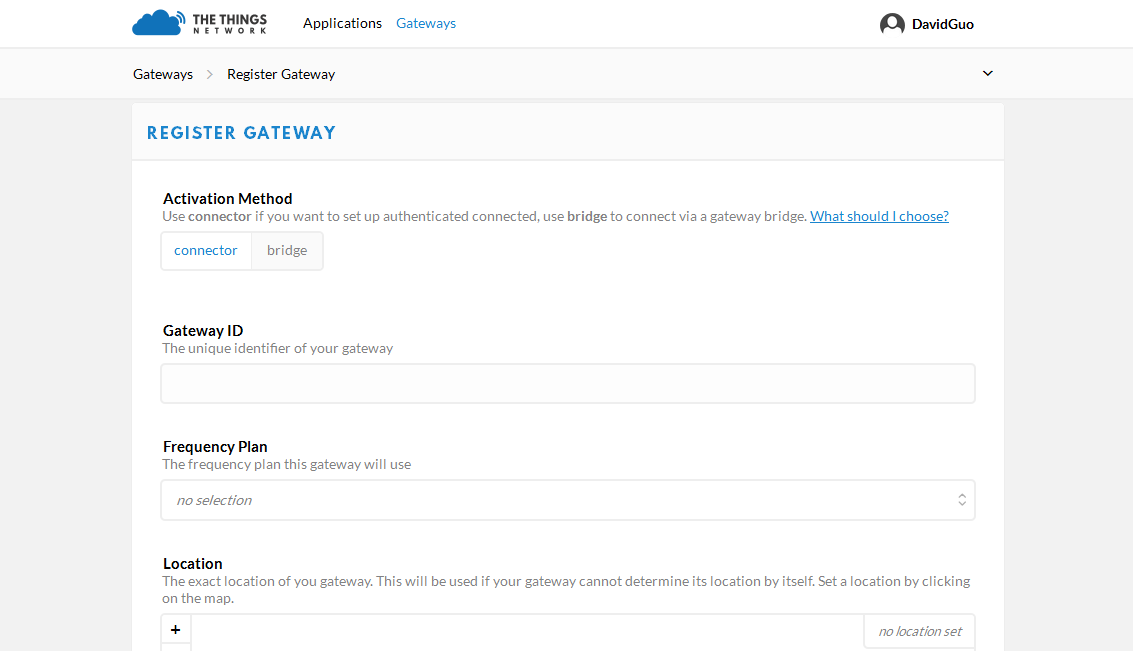Screen dimensions: 1133x651
Task: Open the Frequency Plan 'no selection' dropdown
Action: tap(567, 500)
